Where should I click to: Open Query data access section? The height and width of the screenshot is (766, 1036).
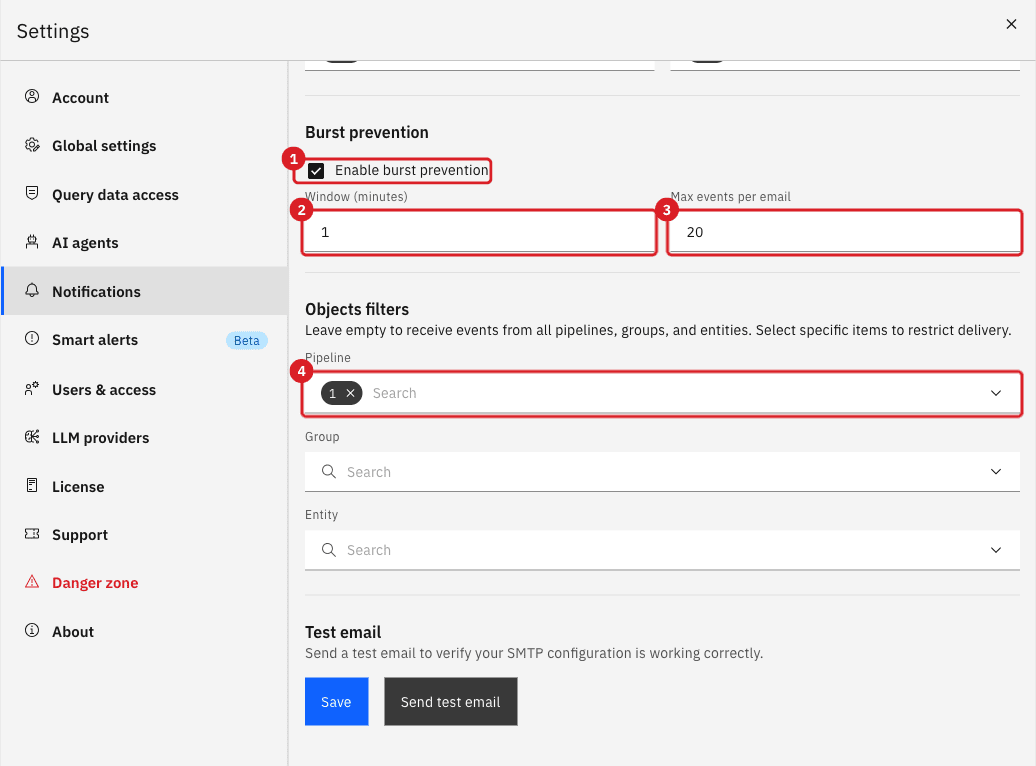pyautogui.click(x=145, y=194)
